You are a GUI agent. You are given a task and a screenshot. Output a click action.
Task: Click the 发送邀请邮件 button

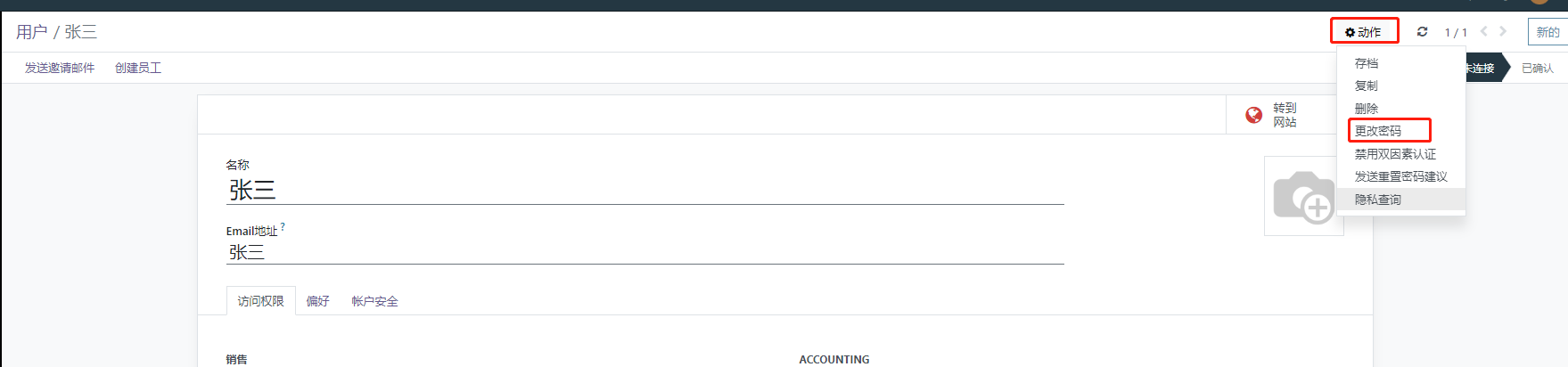(x=60, y=68)
